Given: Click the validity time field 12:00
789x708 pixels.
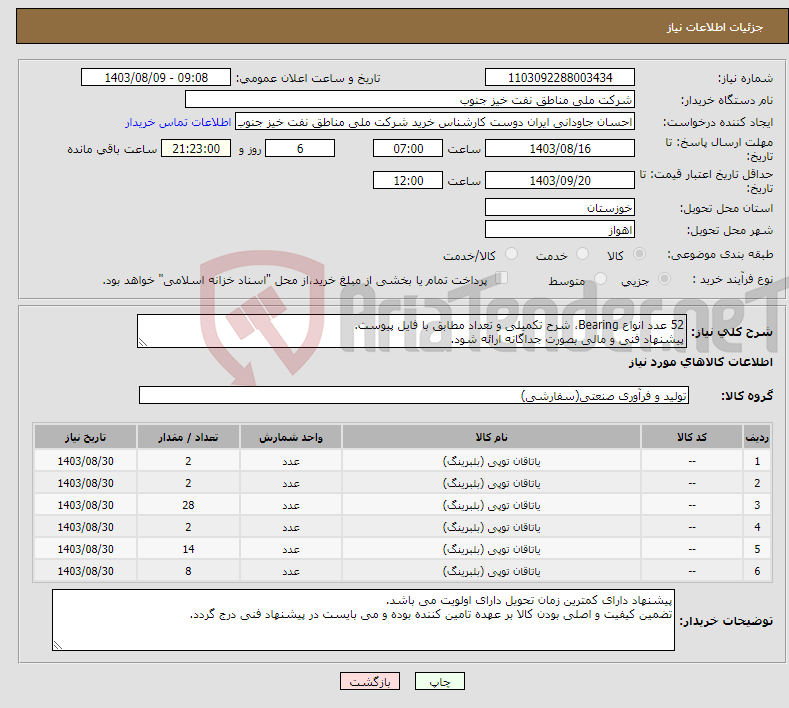Looking at the screenshot, I should (x=408, y=180).
